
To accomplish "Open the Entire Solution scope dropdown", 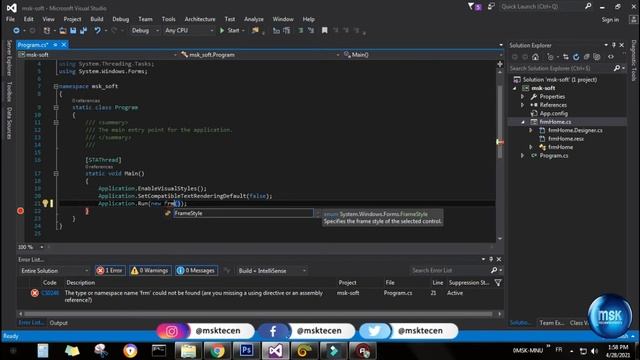I will pyautogui.click(x=54, y=271).
